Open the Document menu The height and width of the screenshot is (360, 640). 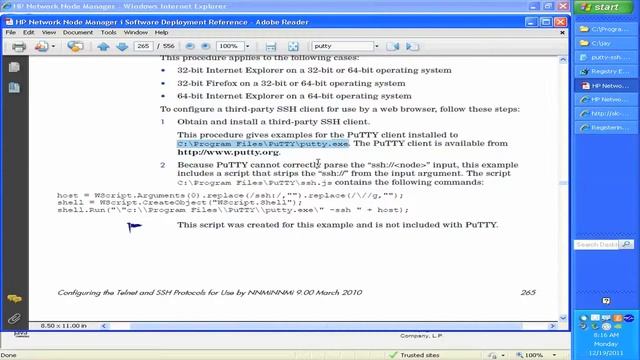point(78,32)
